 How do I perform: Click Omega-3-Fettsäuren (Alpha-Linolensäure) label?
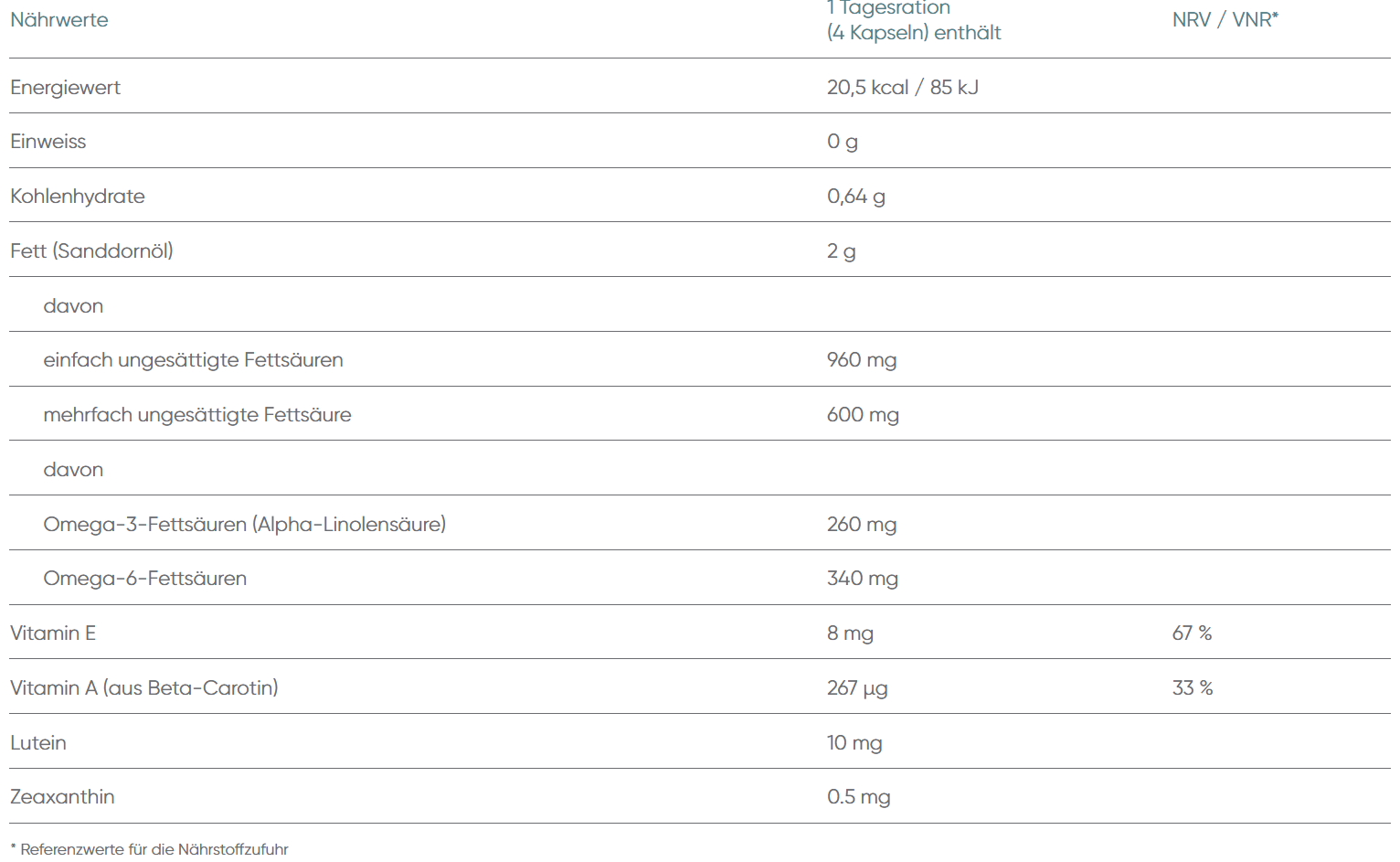point(244,525)
